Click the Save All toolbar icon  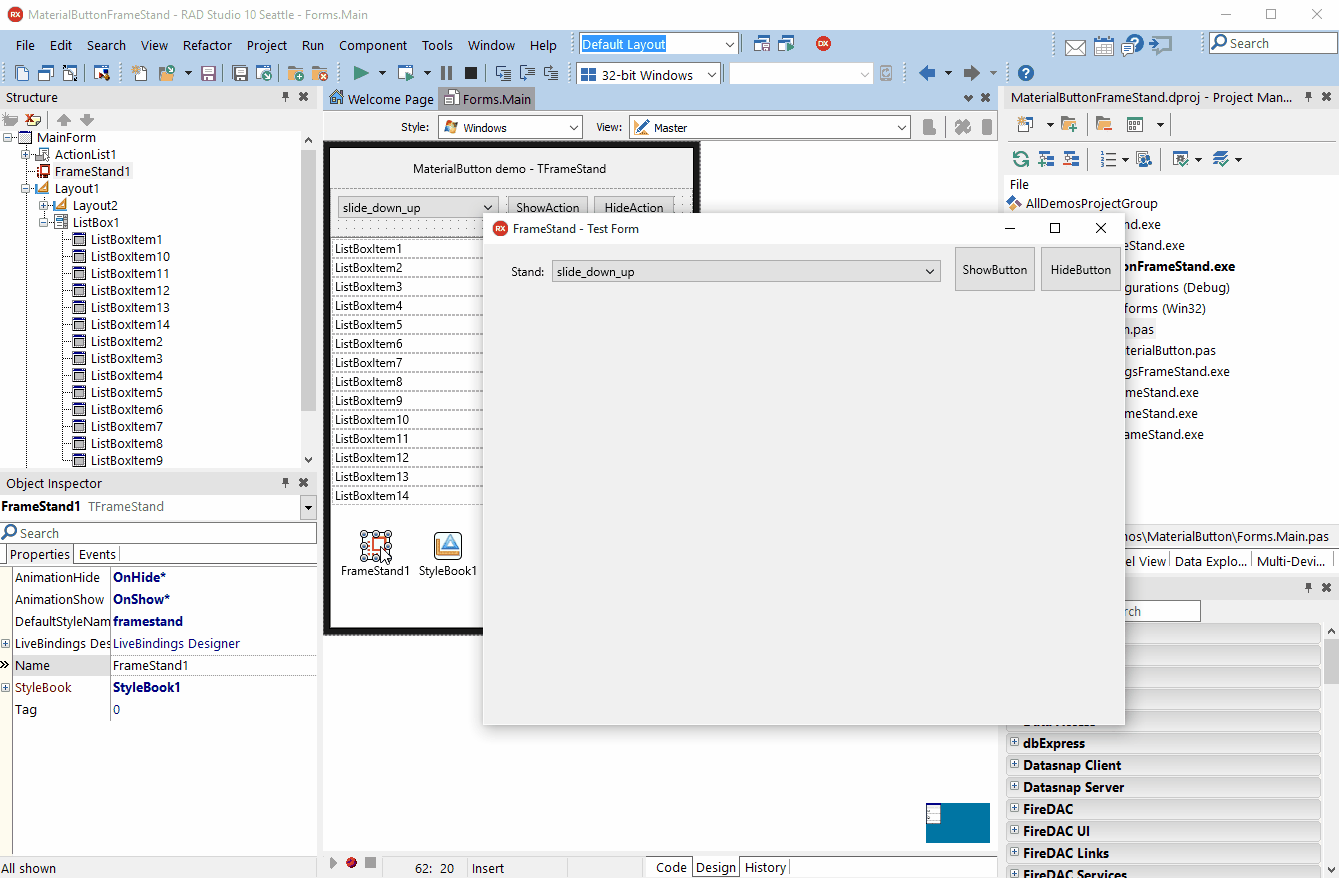pos(240,73)
